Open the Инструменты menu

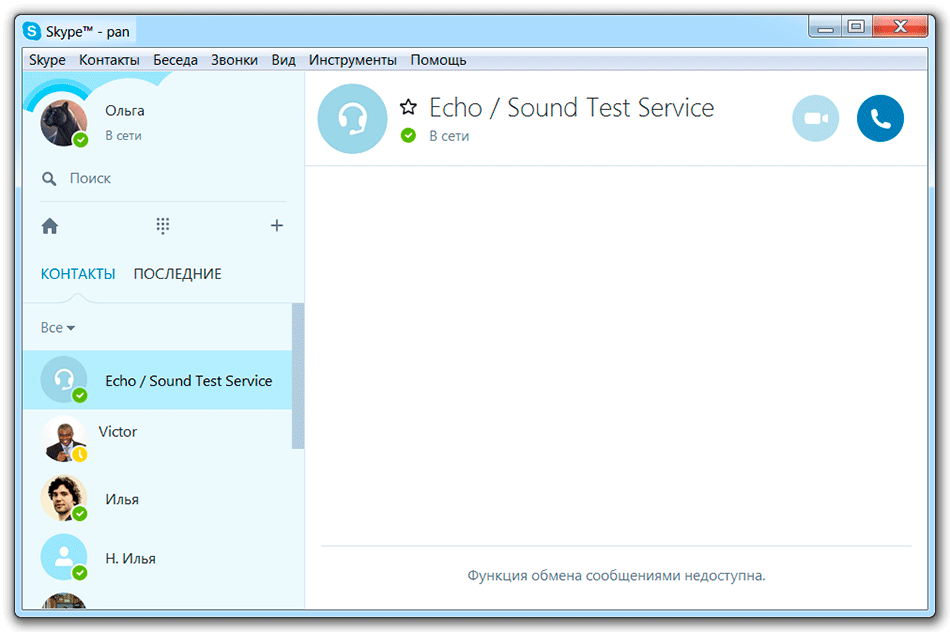tap(352, 60)
